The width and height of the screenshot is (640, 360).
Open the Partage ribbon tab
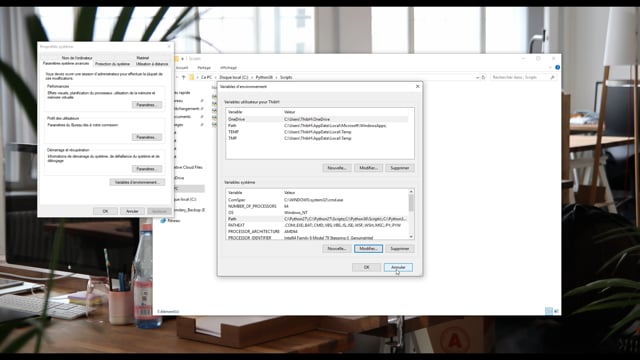[x=204, y=68]
